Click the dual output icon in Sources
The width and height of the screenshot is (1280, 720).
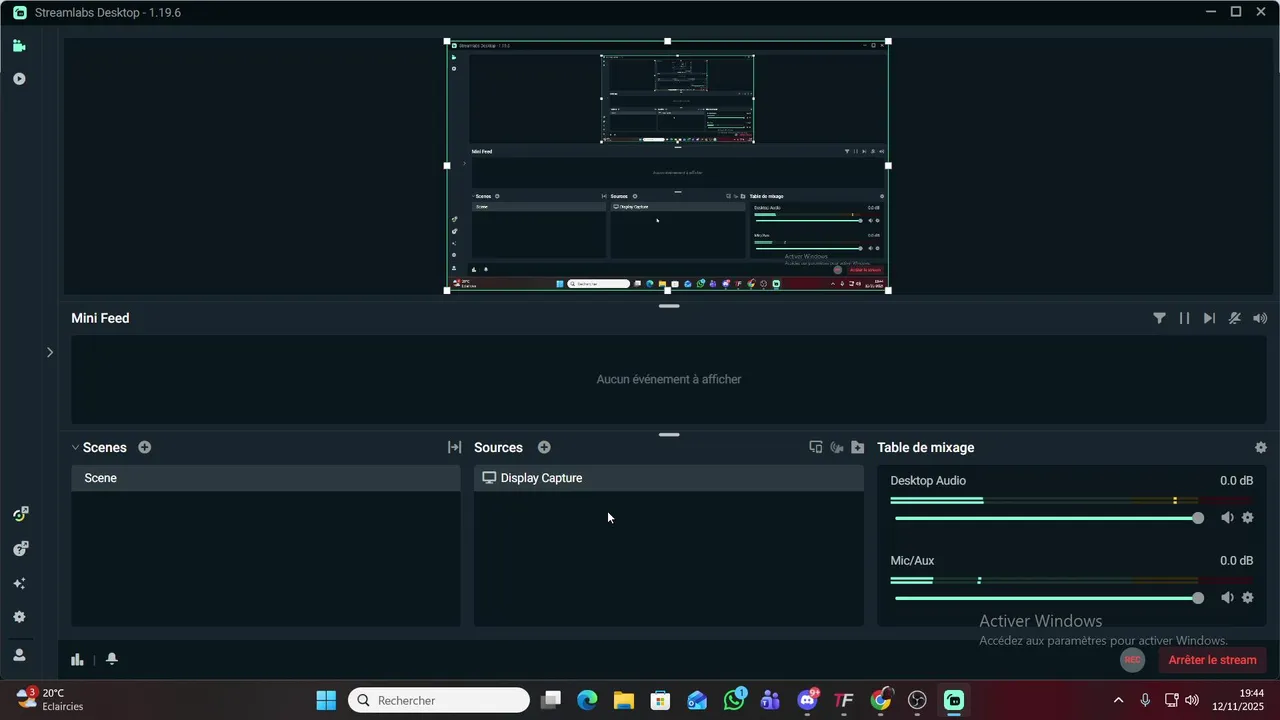point(816,447)
